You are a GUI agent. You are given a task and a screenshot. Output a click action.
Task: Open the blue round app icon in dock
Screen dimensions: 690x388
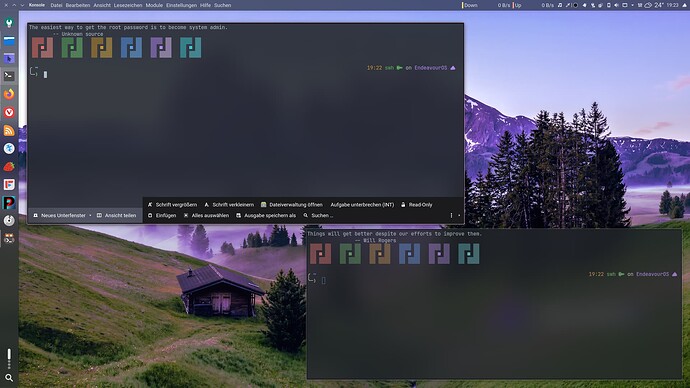[x=9, y=148]
